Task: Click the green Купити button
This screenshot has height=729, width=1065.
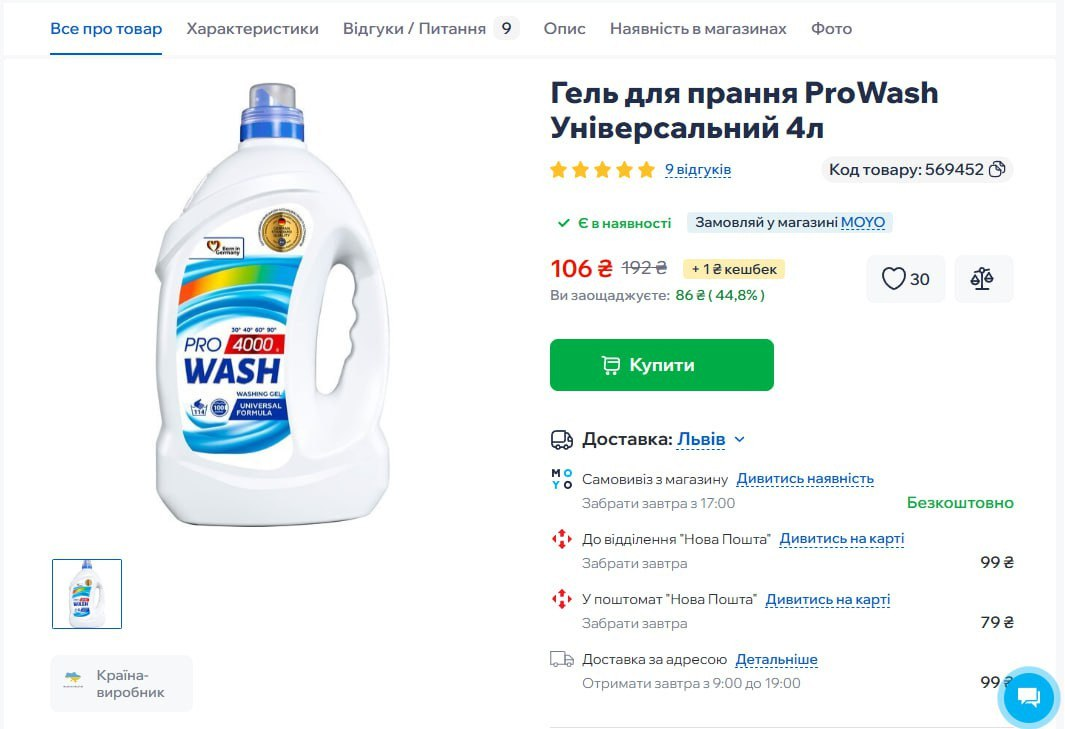Action: (662, 365)
